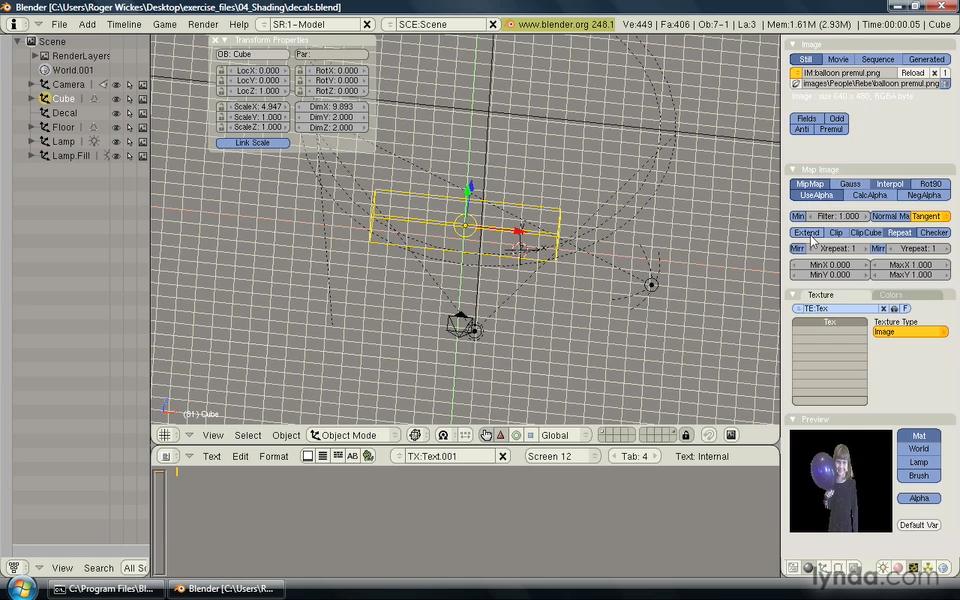
Task: Select the rotate manipulator circle icon
Action: coord(516,435)
